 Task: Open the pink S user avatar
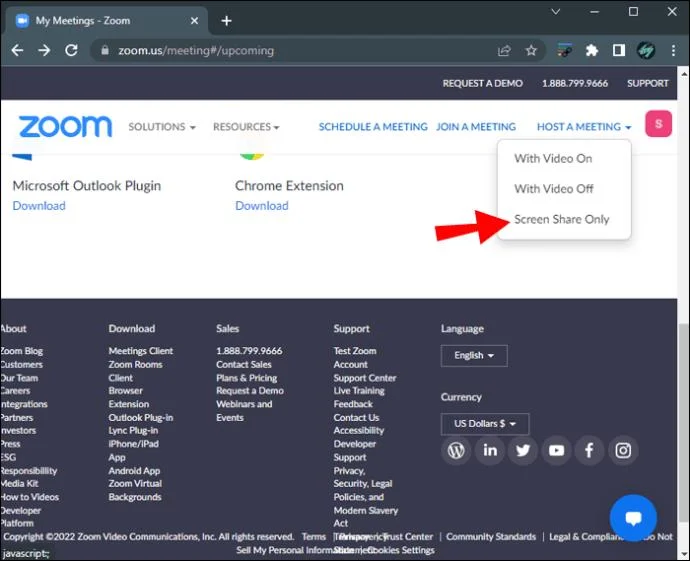pos(658,124)
